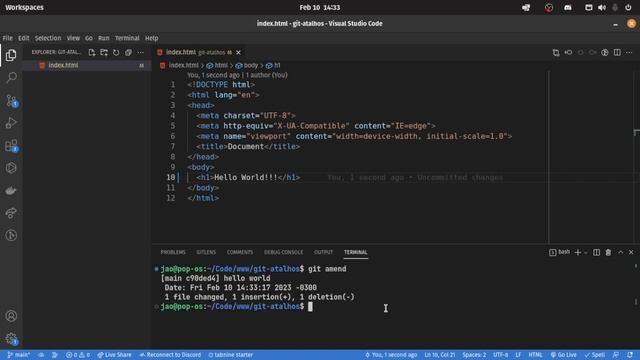
Task: Click the index.html breadcrumb segment
Action: 180,65
